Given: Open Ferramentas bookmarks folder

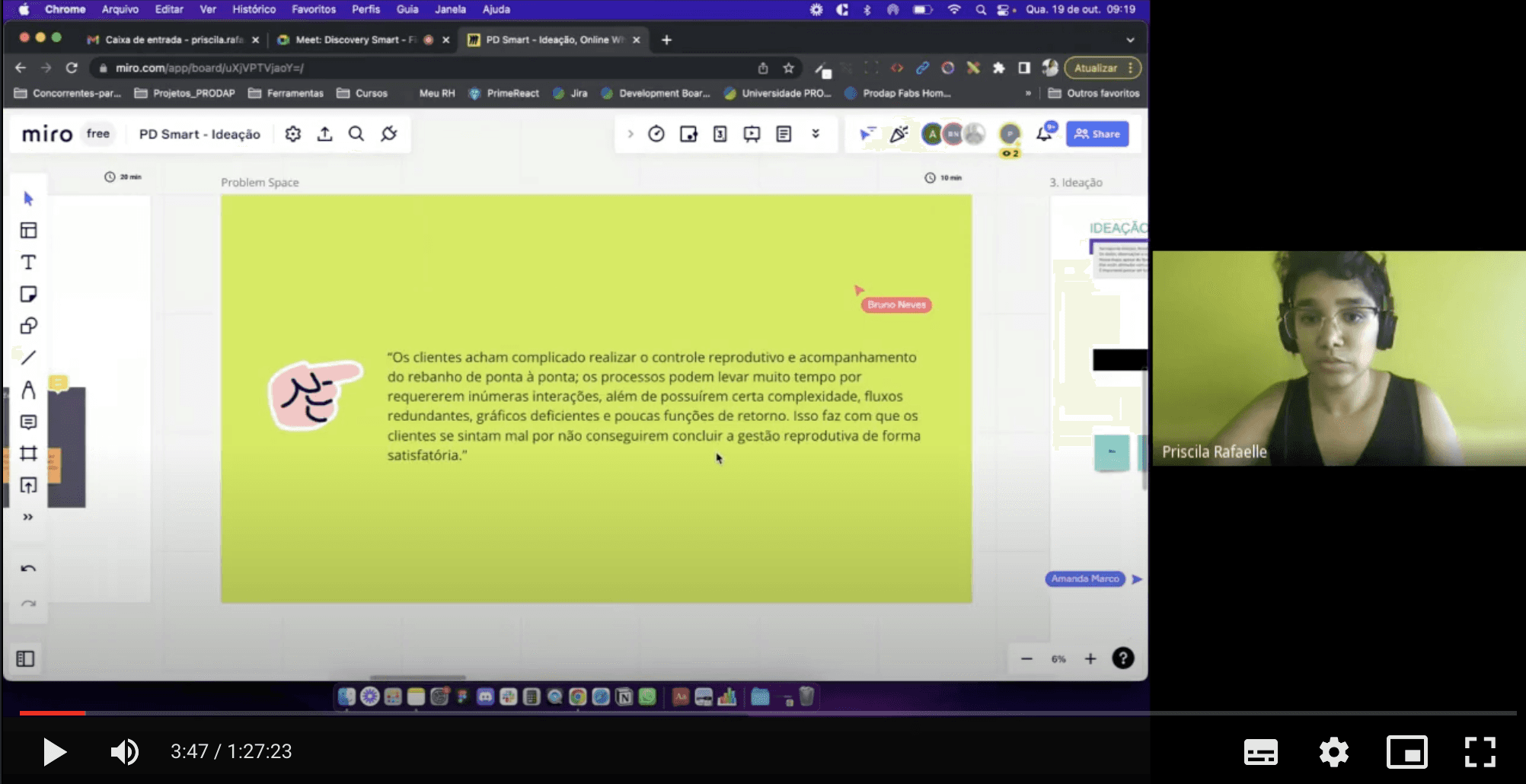Looking at the screenshot, I should 286,94.
